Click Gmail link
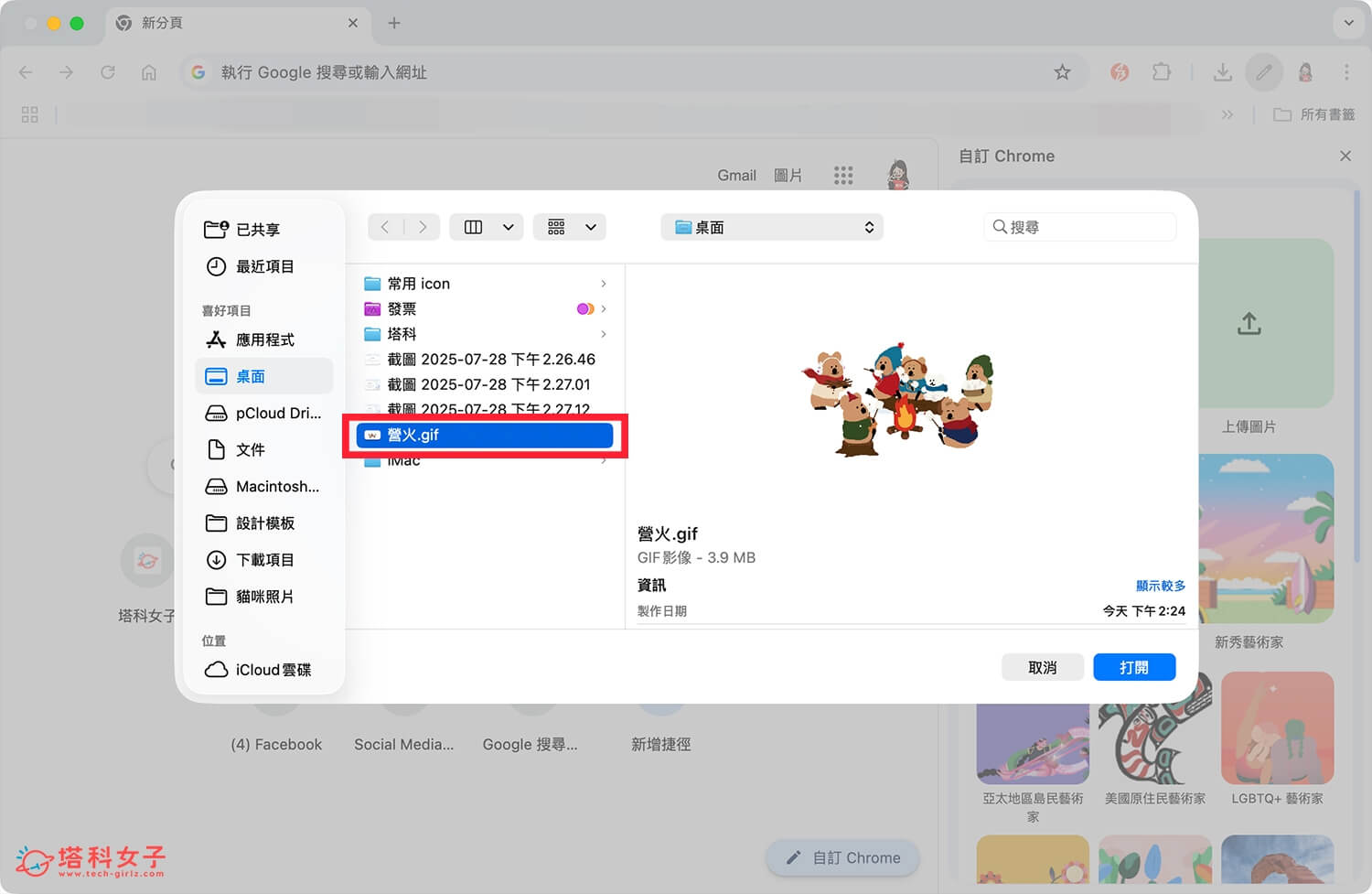Image resolution: width=1372 pixels, height=894 pixels. [x=736, y=175]
